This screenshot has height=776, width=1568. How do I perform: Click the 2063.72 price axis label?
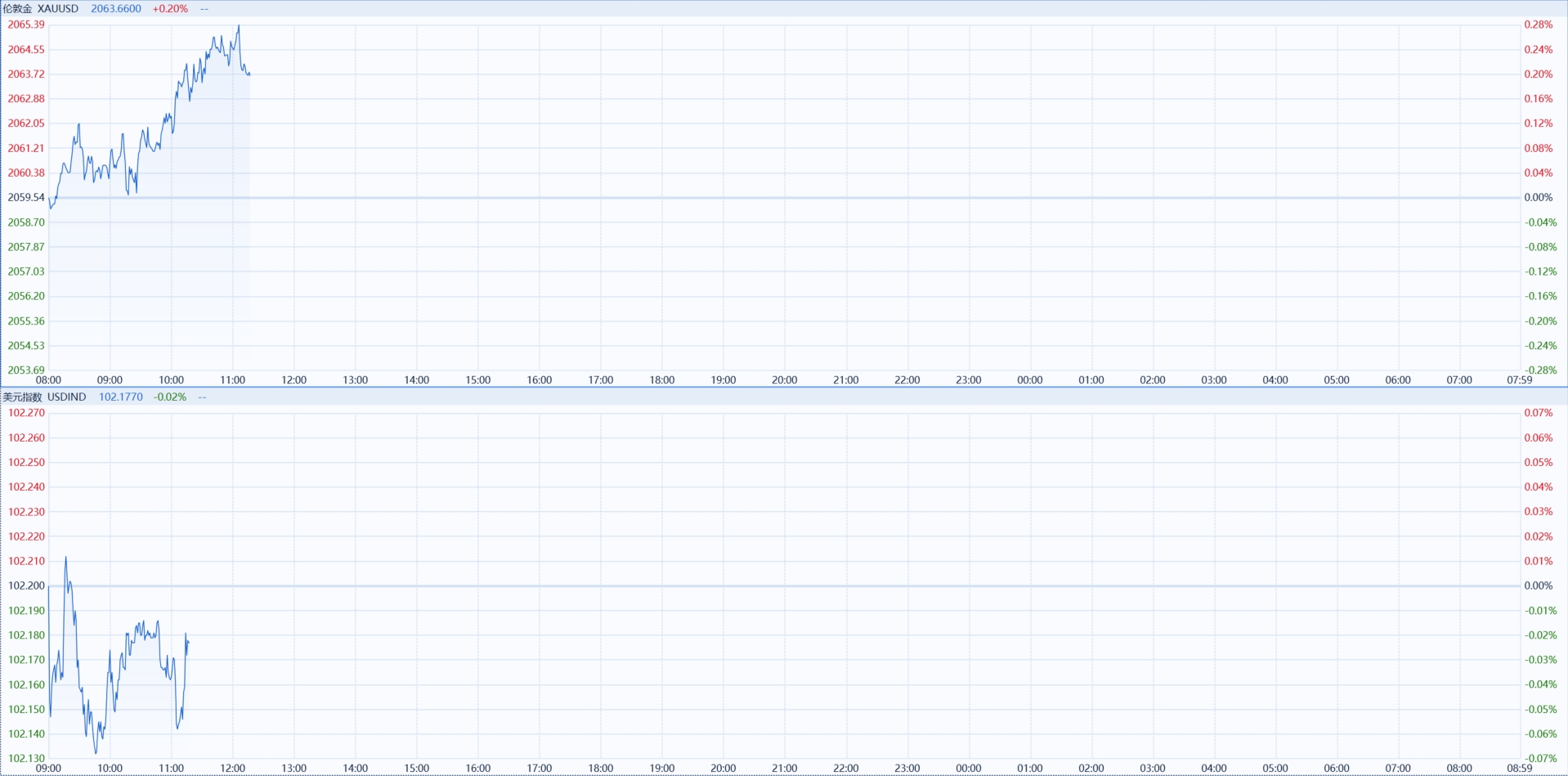(26, 74)
